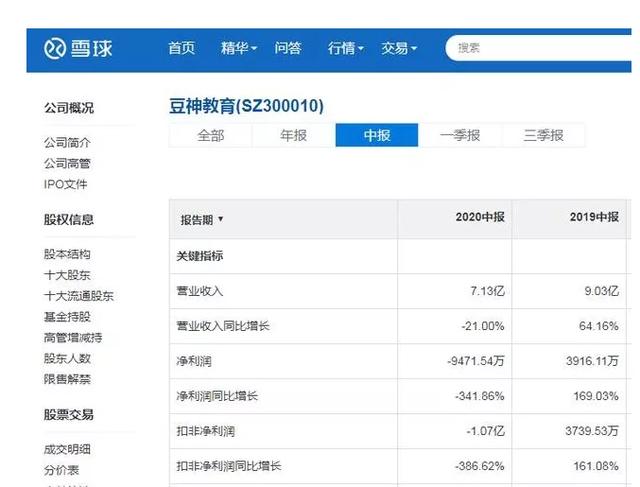
Task: Click the 净利润 row label
Action: (194, 361)
